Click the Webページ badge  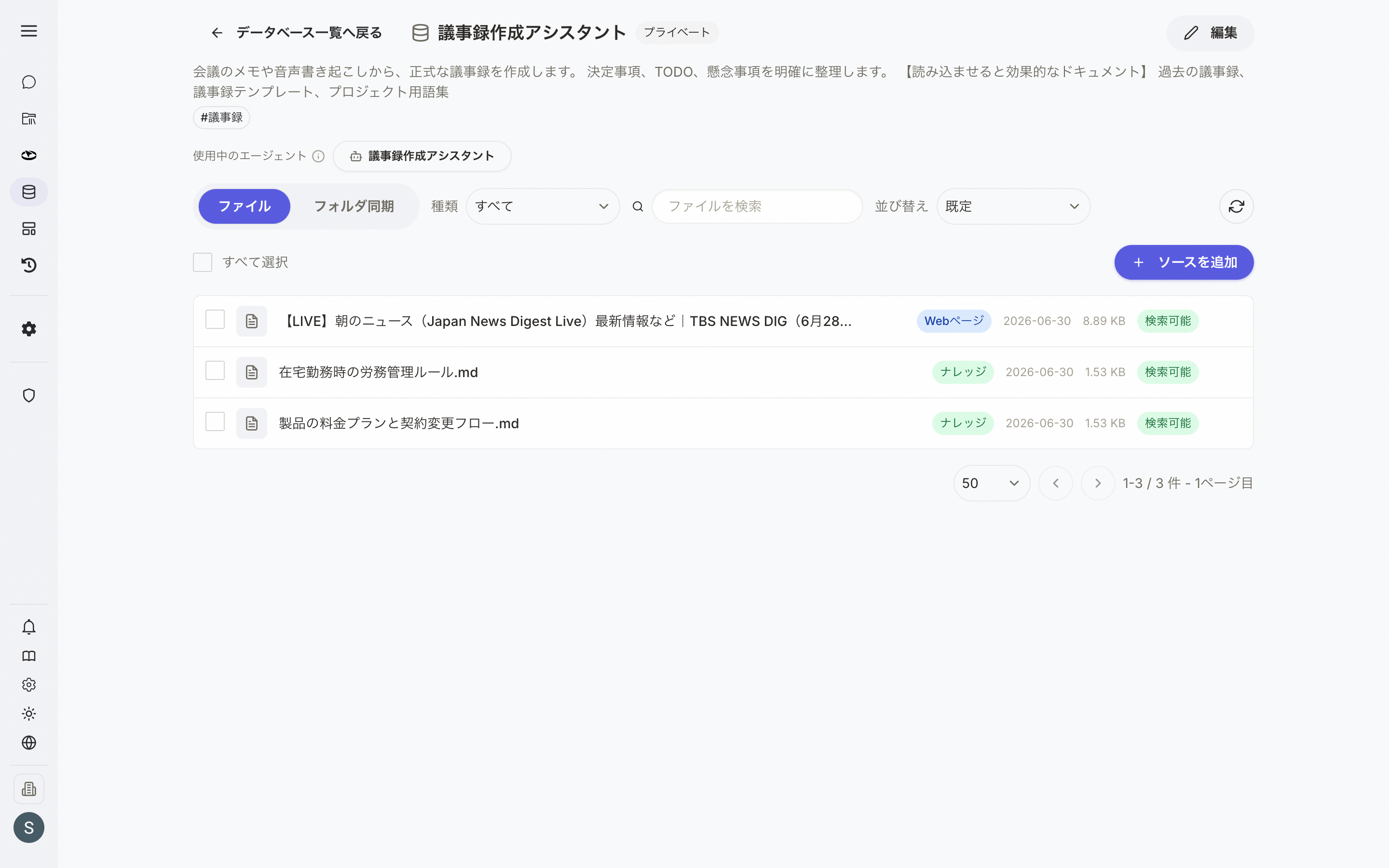click(x=953, y=321)
